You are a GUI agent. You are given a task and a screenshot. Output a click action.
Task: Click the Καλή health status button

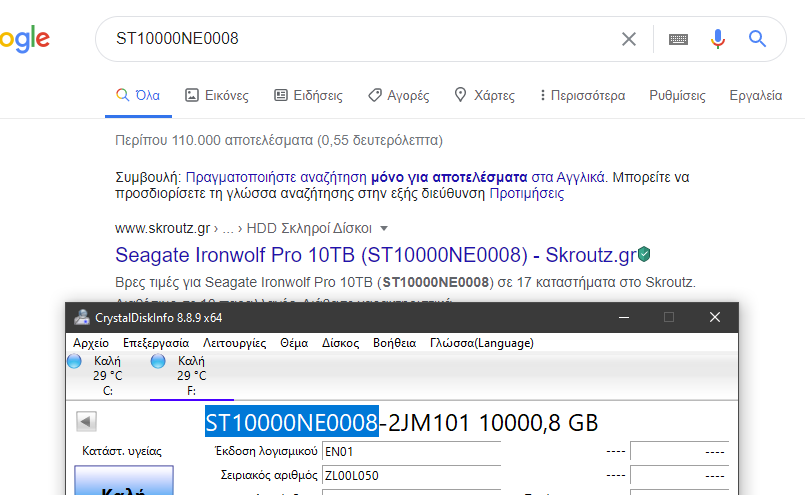[x=124, y=481]
